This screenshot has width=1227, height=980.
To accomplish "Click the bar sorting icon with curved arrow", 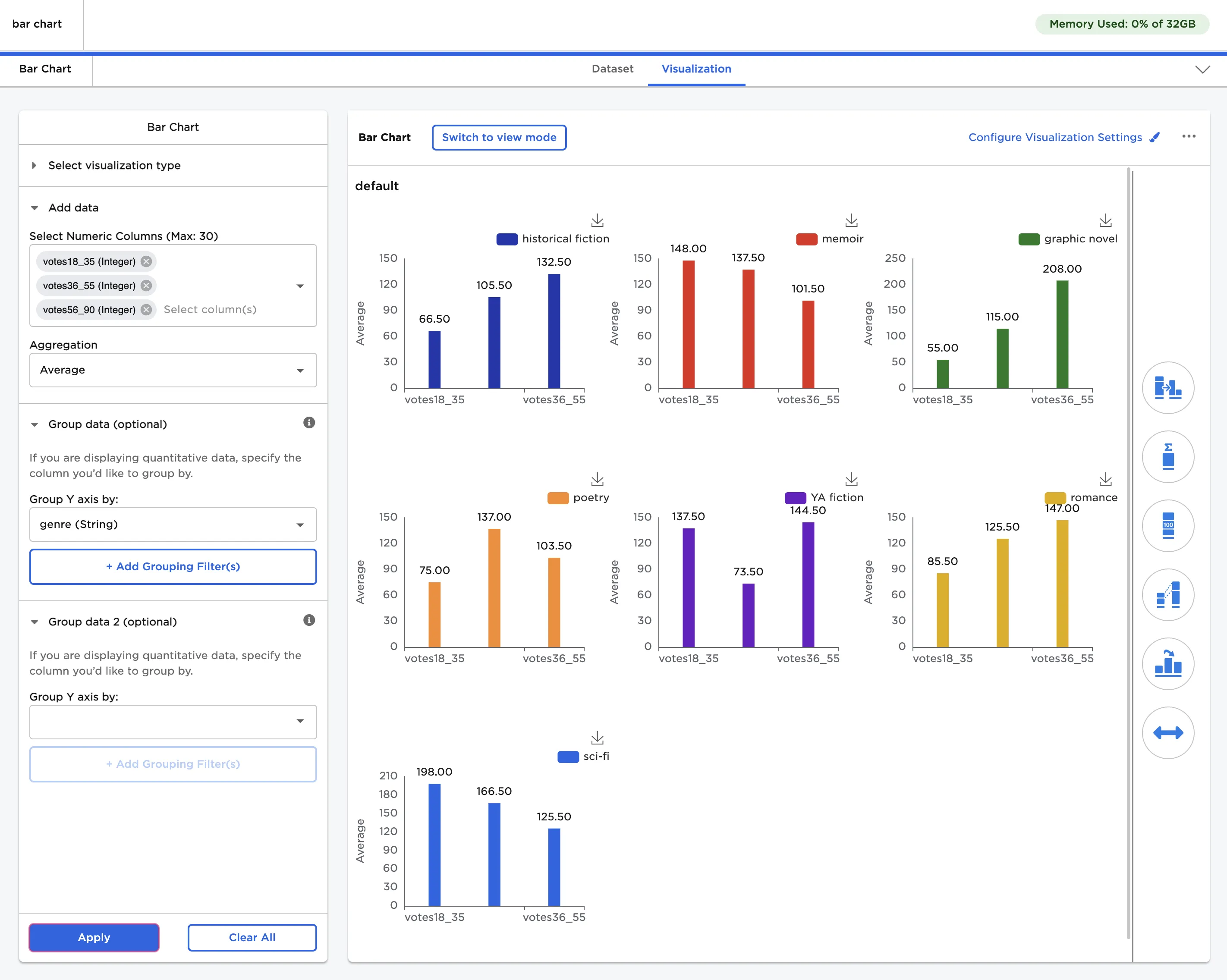I will (1167, 663).
